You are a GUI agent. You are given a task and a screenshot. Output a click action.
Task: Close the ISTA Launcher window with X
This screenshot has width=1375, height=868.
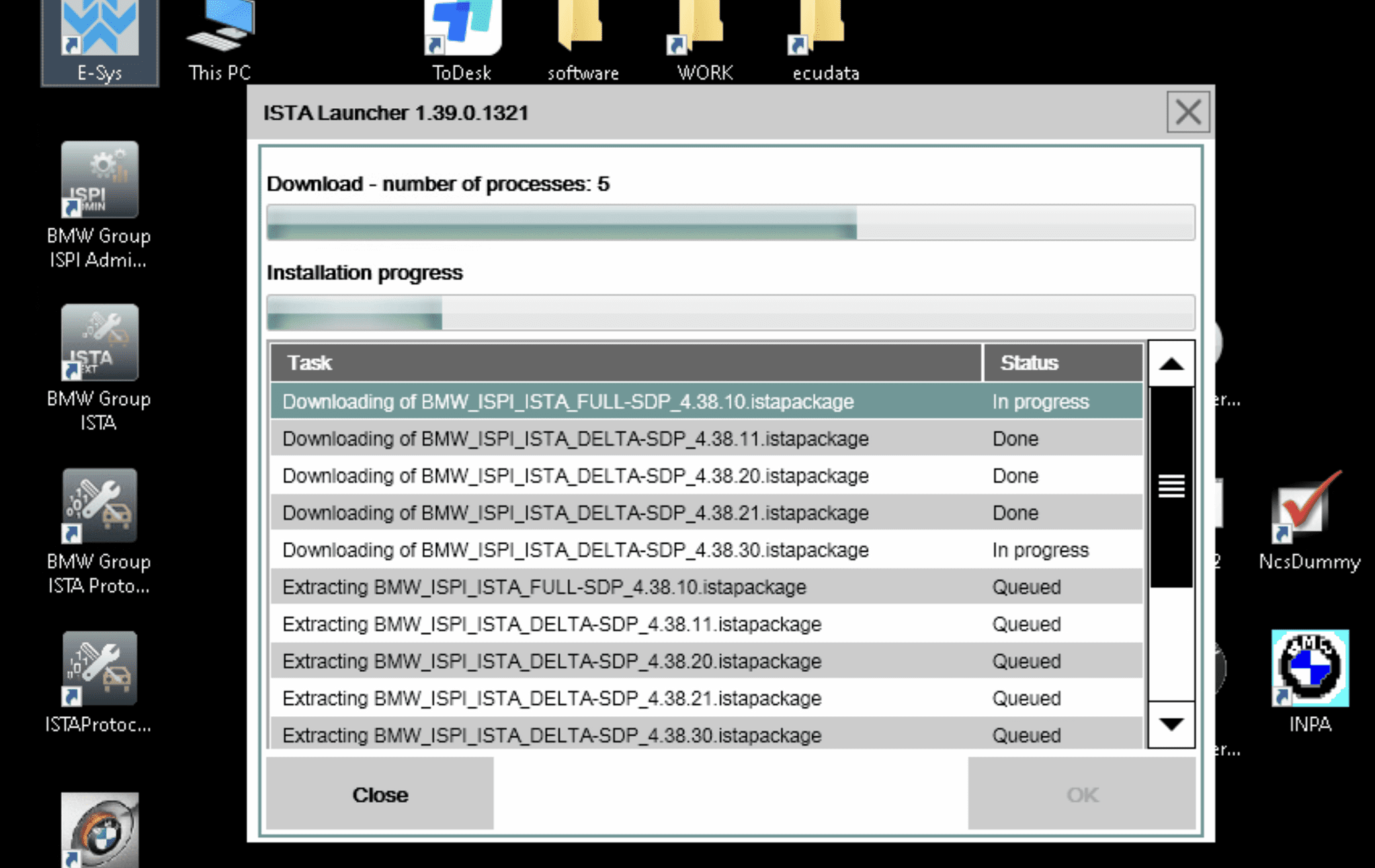tap(1187, 112)
